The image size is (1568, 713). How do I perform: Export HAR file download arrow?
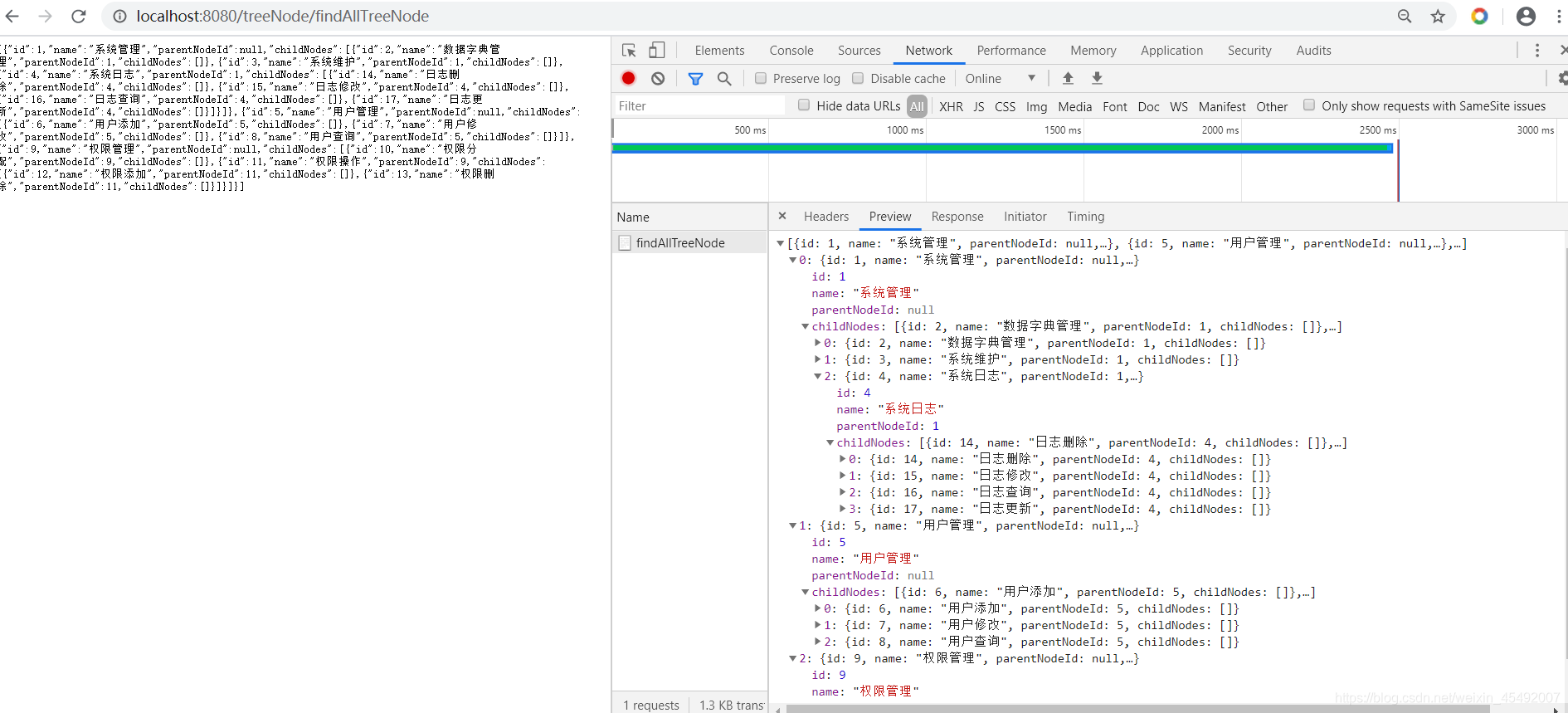(1097, 78)
